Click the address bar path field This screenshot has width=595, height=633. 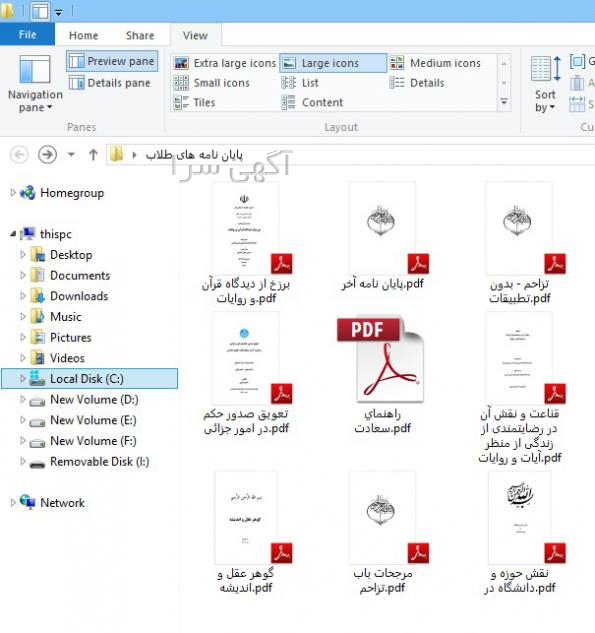click(x=350, y=155)
